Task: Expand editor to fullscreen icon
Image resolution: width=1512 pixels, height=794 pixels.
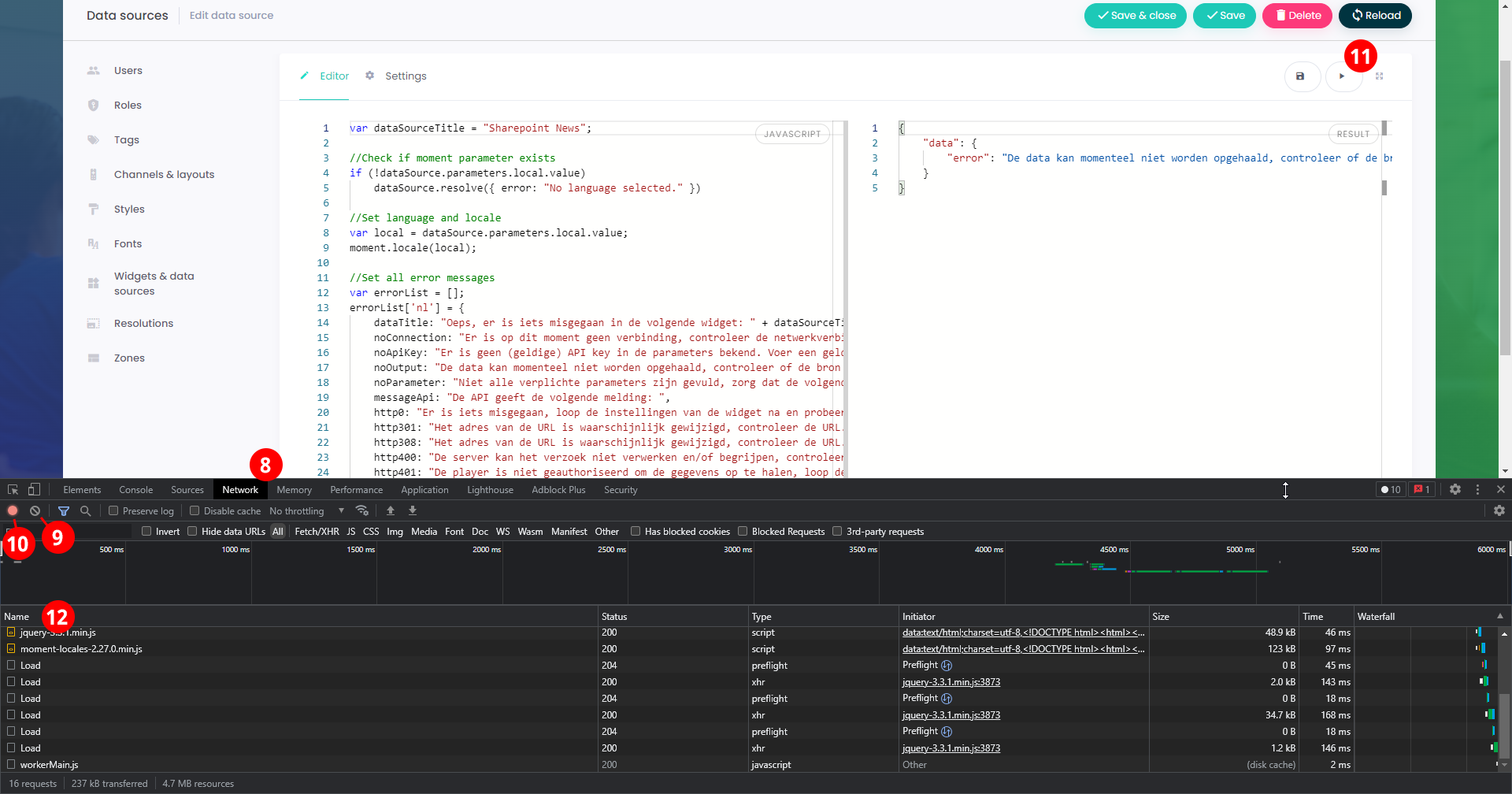Action: pyautogui.click(x=1379, y=76)
